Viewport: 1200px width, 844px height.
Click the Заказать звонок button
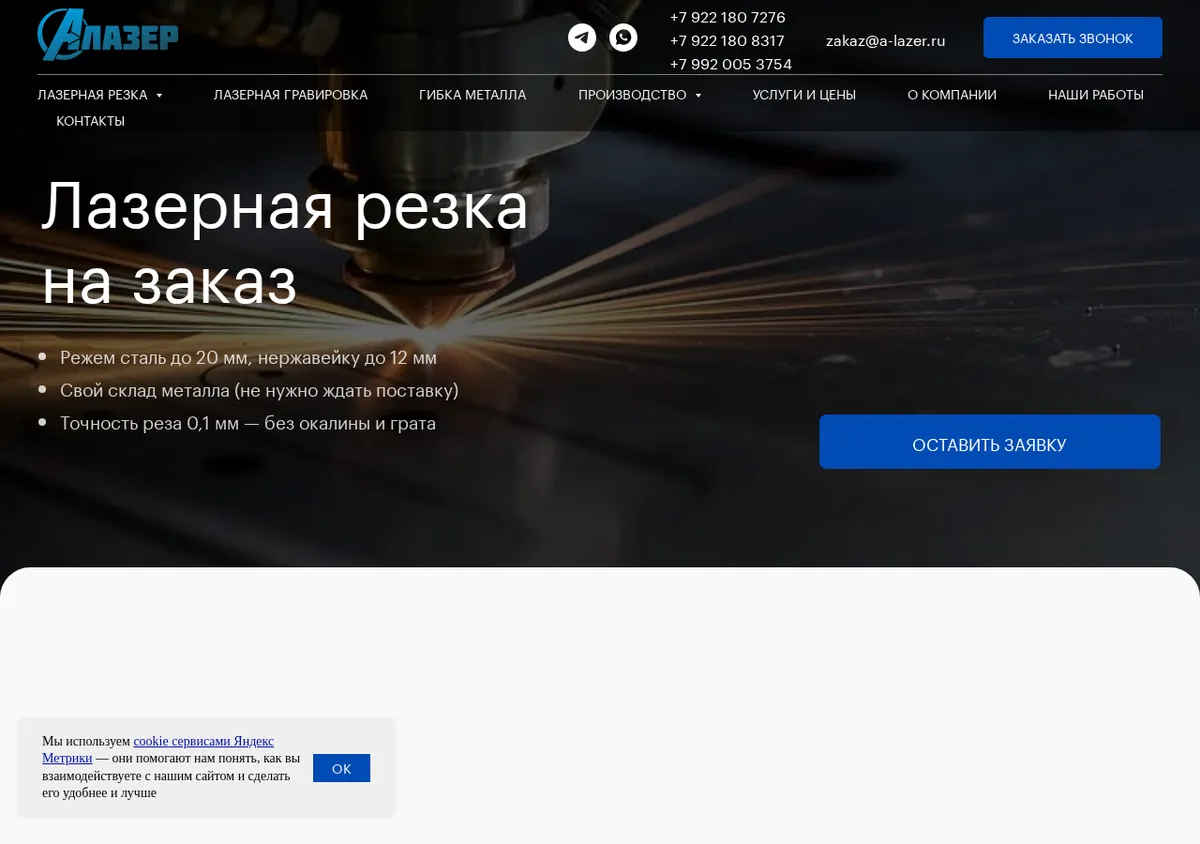click(x=1073, y=38)
